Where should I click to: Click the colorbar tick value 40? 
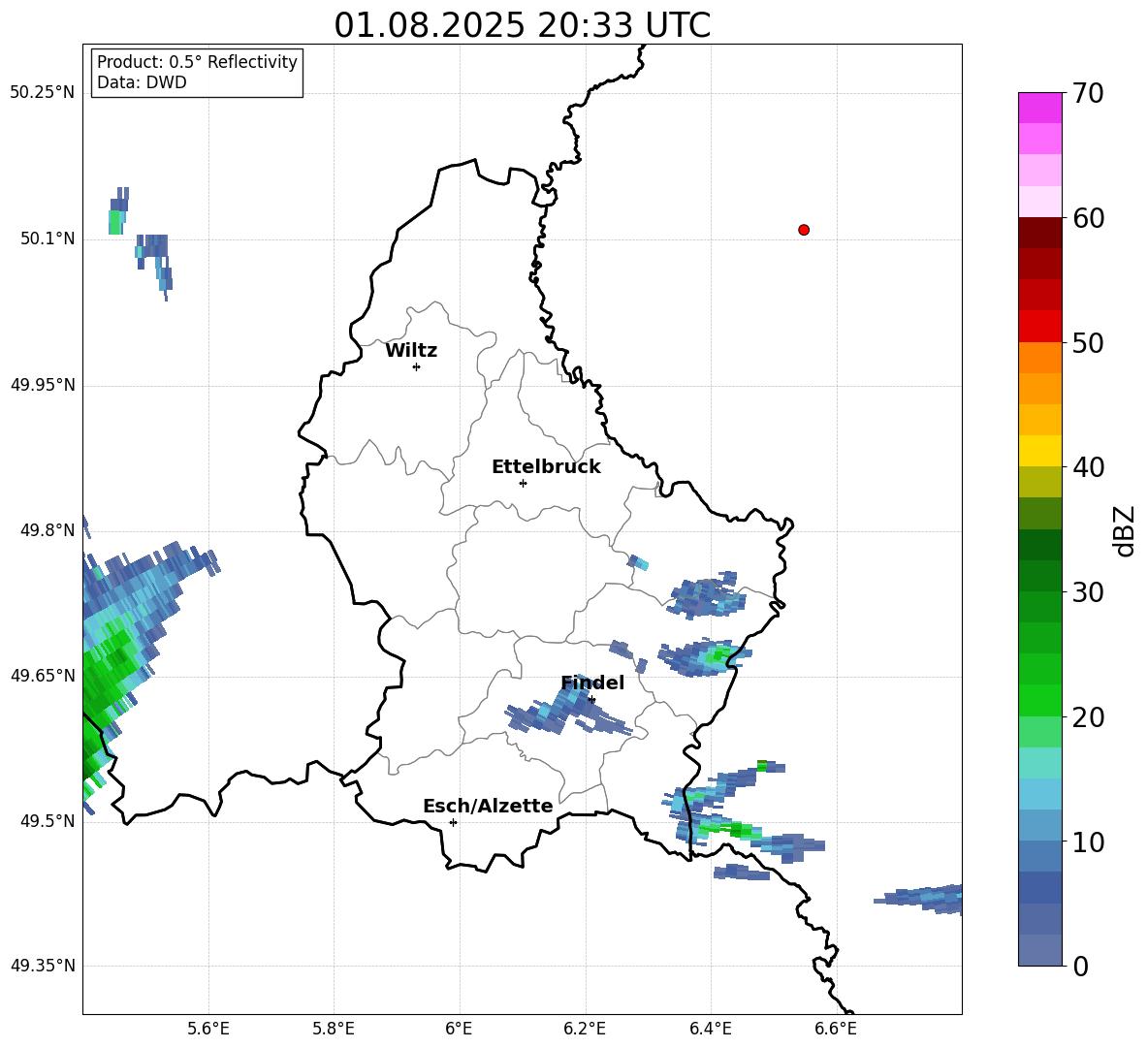coord(1088,467)
